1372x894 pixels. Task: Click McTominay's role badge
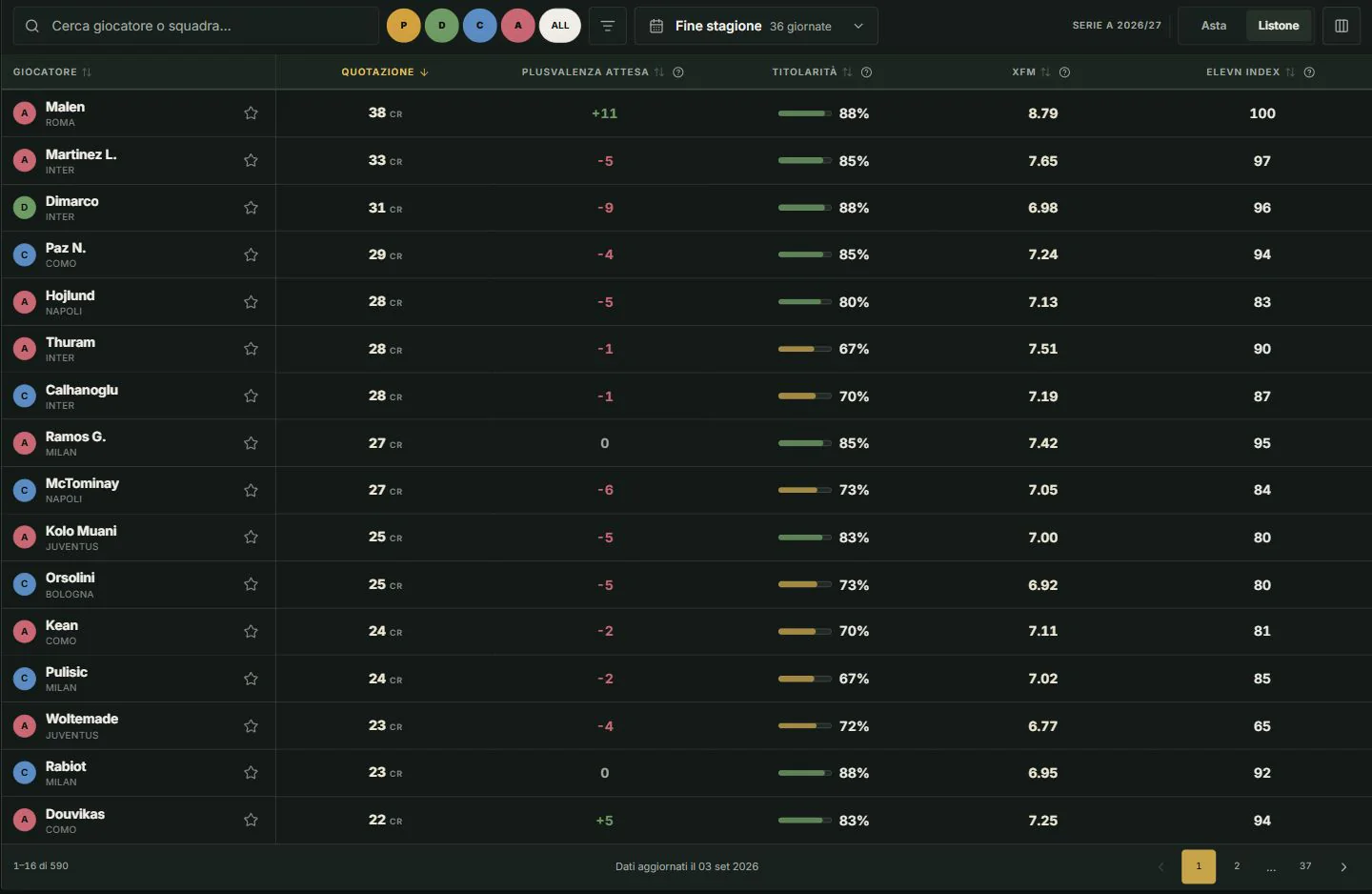(25, 490)
